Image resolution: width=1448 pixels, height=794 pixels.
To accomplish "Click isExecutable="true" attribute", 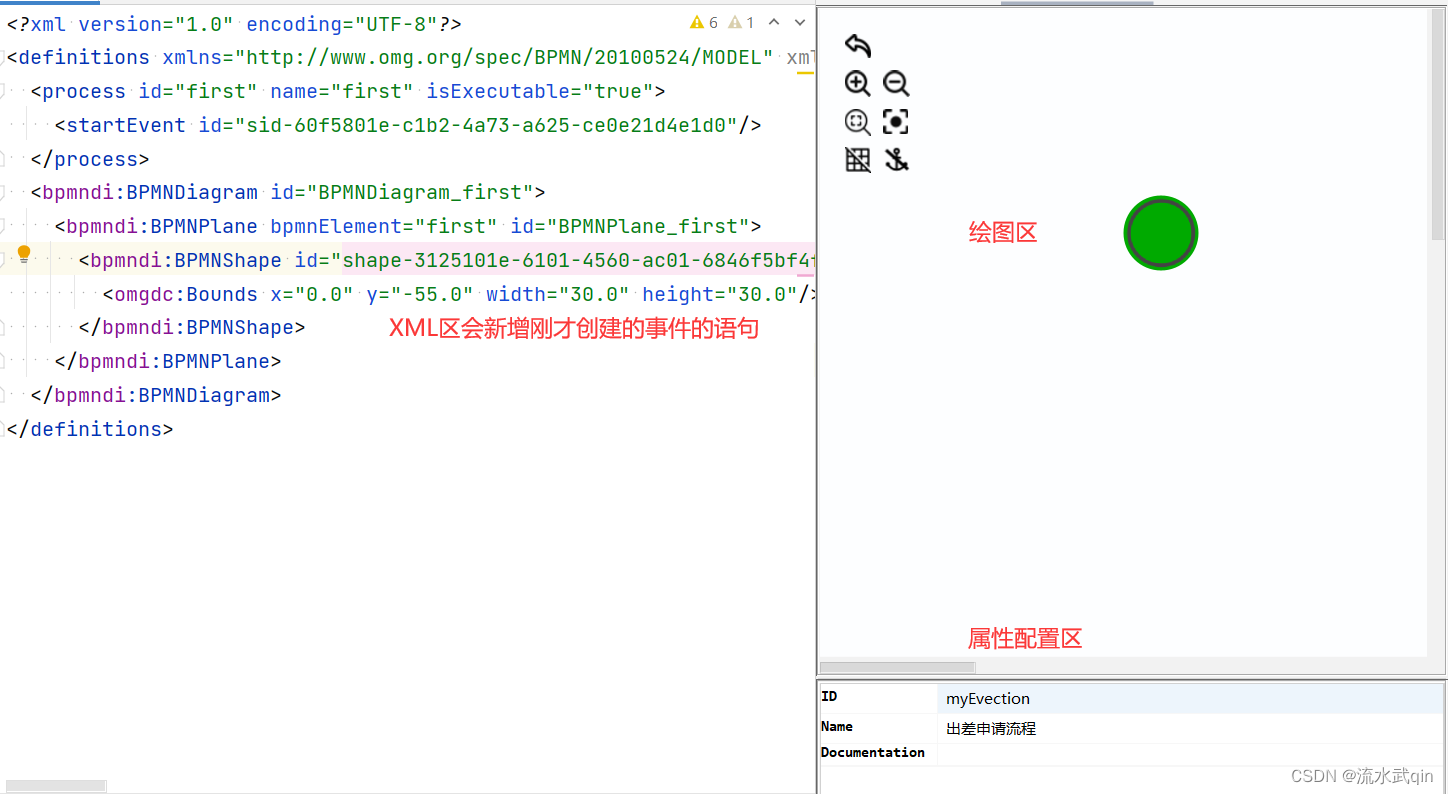I will [x=540, y=91].
